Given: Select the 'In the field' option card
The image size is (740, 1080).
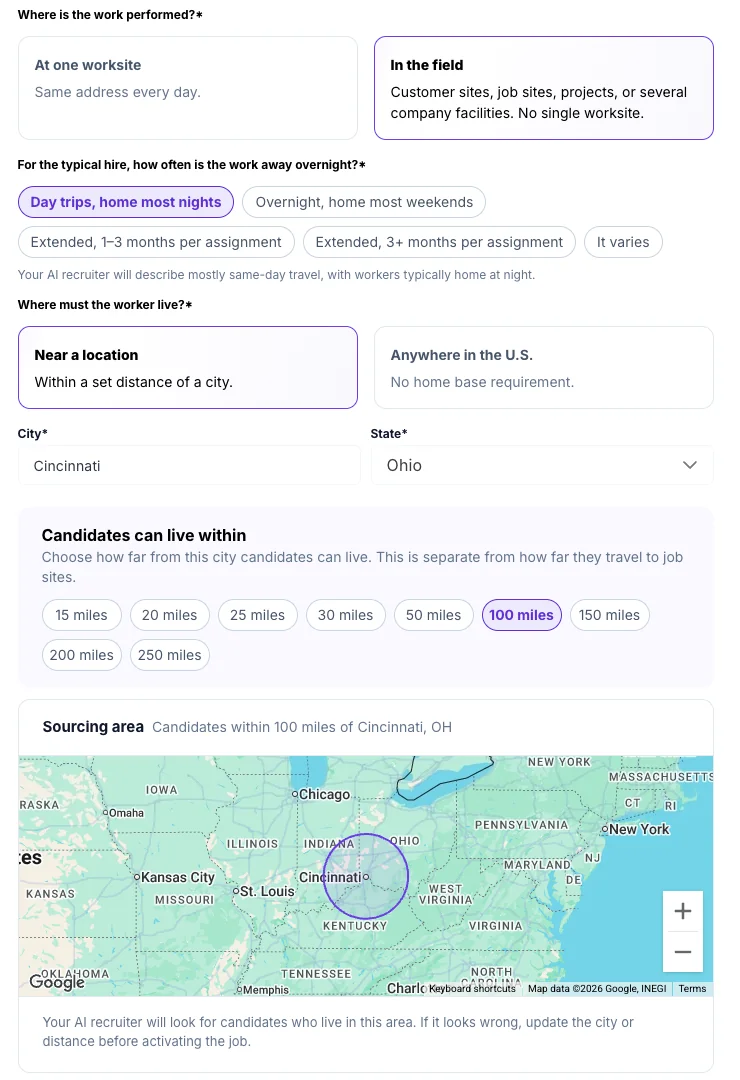Looking at the screenshot, I should point(544,88).
